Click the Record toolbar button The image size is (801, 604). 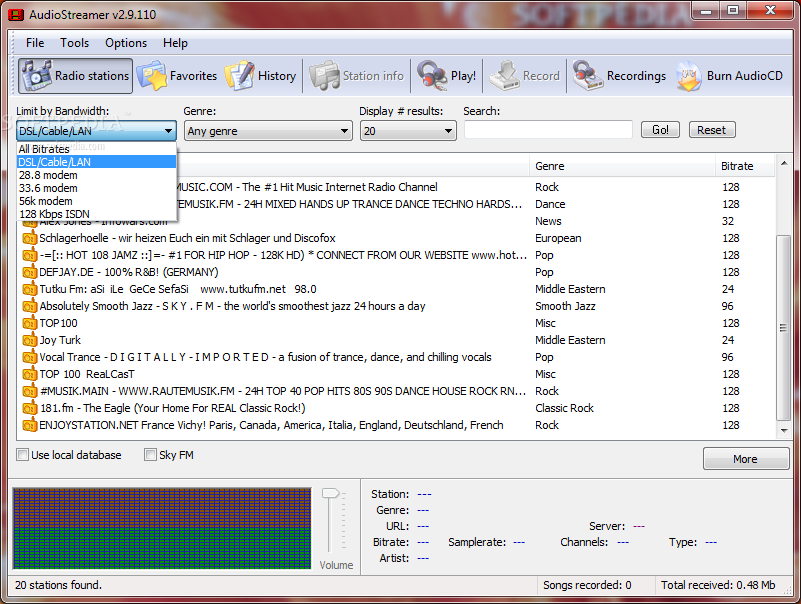(x=525, y=76)
